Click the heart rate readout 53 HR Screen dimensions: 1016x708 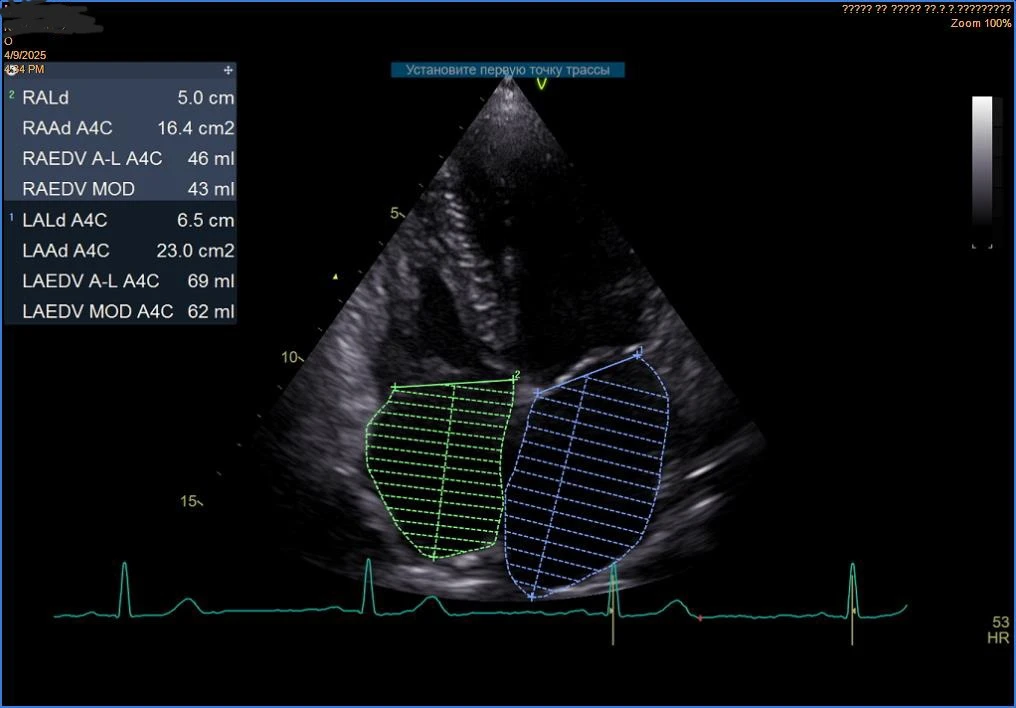(999, 630)
